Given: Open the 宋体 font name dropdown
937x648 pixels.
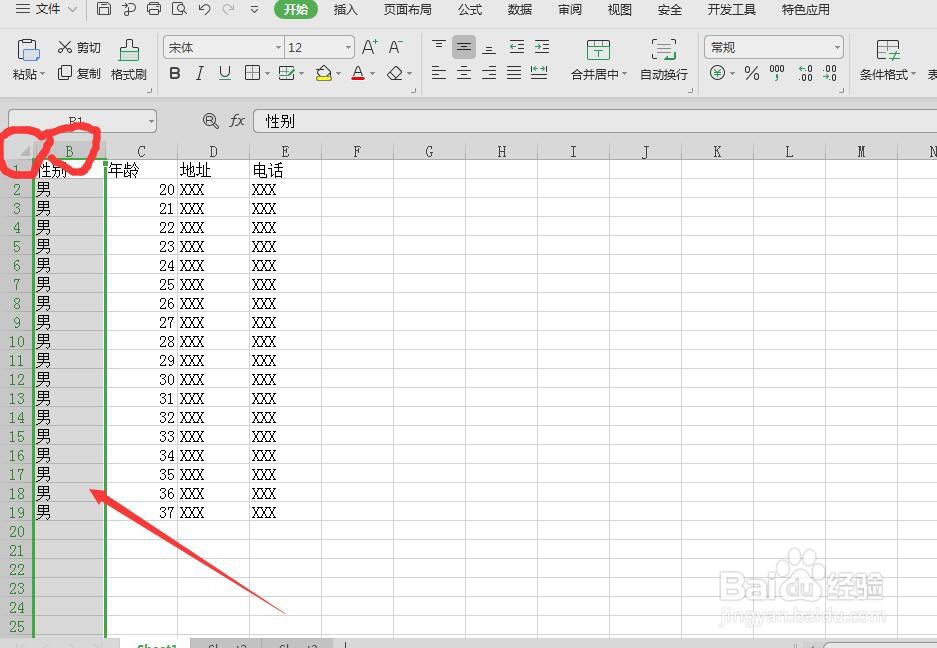Looking at the screenshot, I should pyautogui.click(x=278, y=47).
